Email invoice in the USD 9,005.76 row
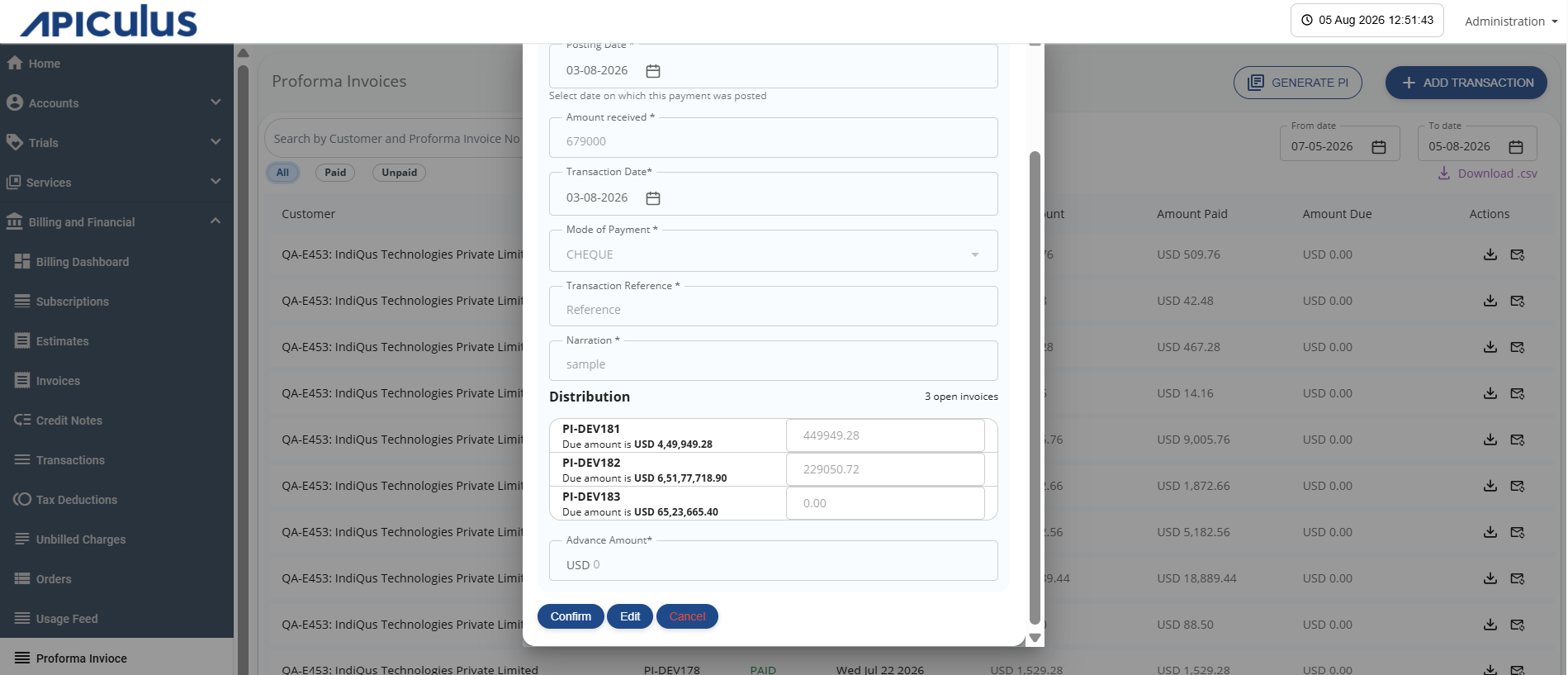 (1518, 440)
